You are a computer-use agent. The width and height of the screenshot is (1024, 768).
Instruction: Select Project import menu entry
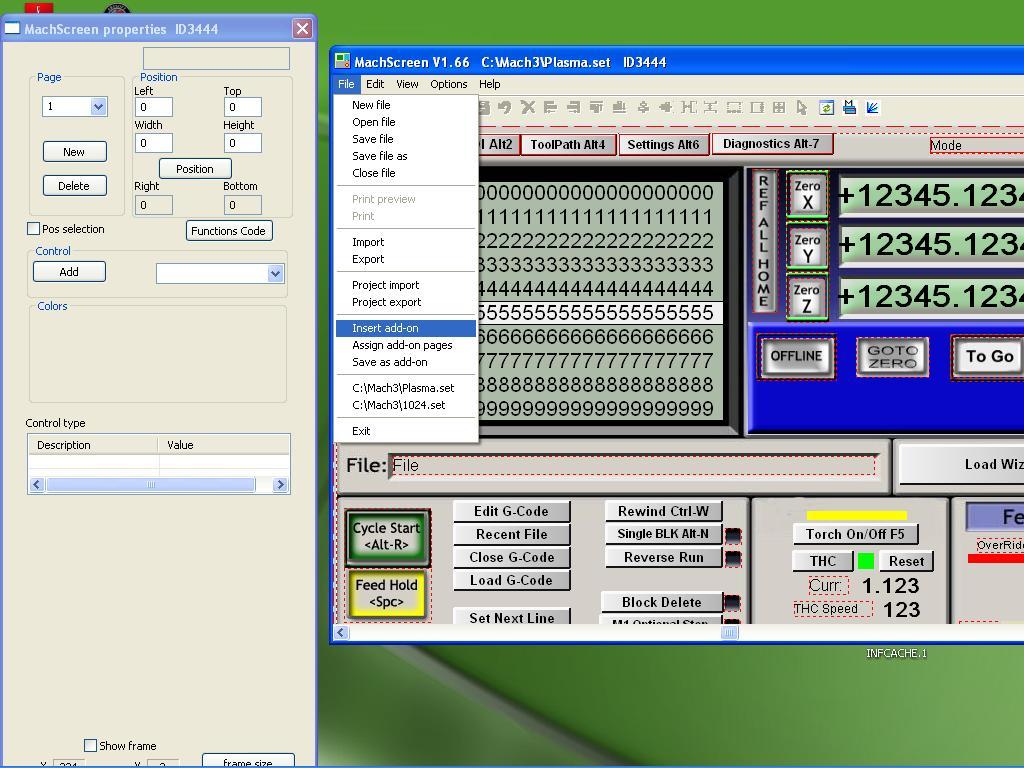coord(406,285)
